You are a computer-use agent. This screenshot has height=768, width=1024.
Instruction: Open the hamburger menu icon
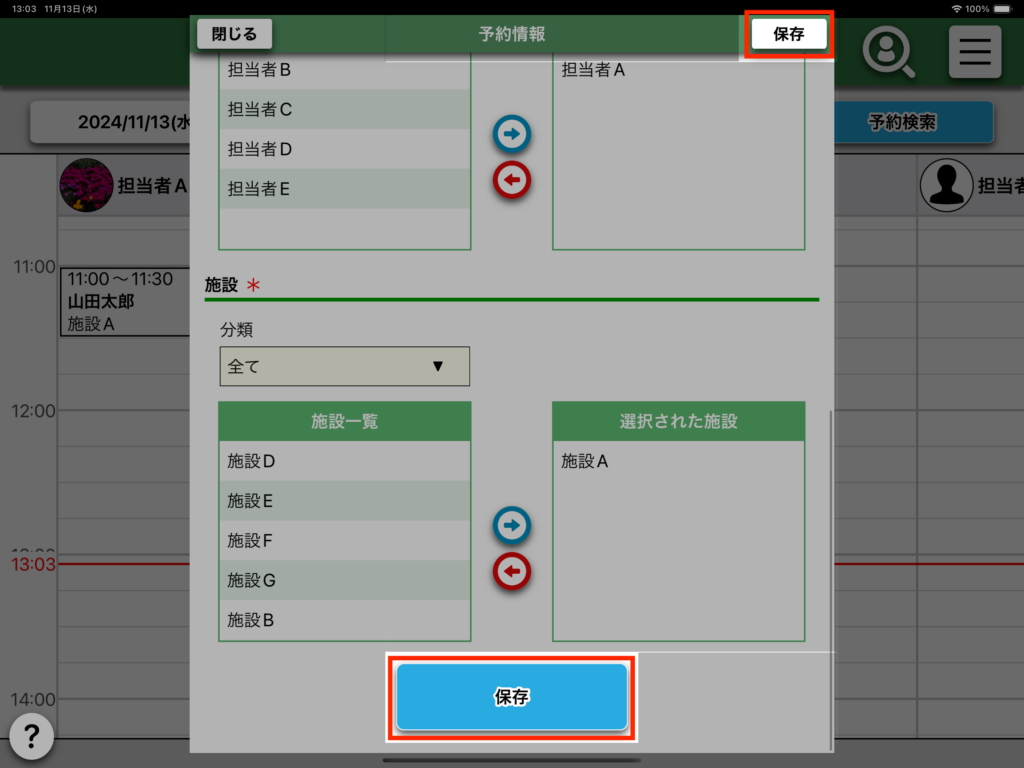[974, 52]
